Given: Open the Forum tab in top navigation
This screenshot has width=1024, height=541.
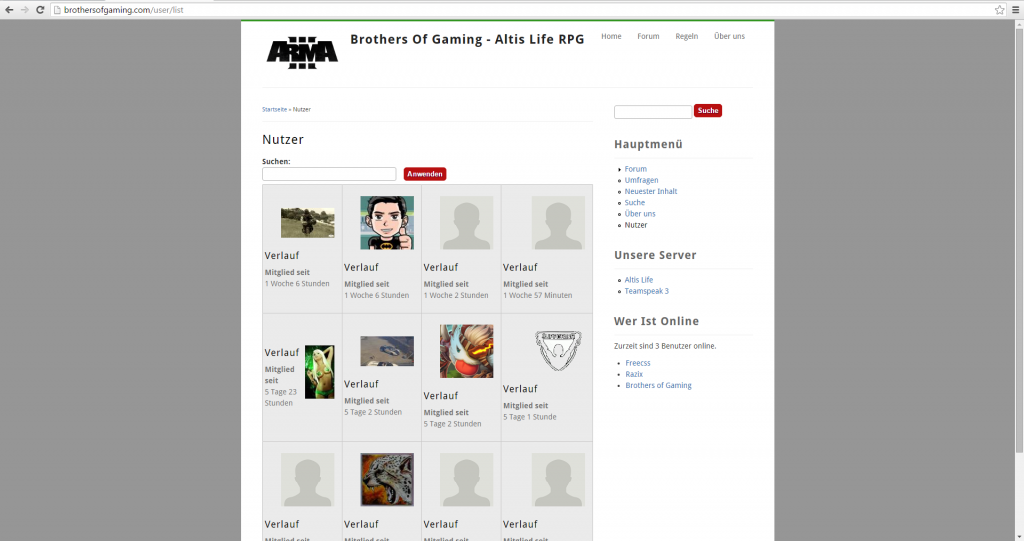Looking at the screenshot, I should point(648,36).
